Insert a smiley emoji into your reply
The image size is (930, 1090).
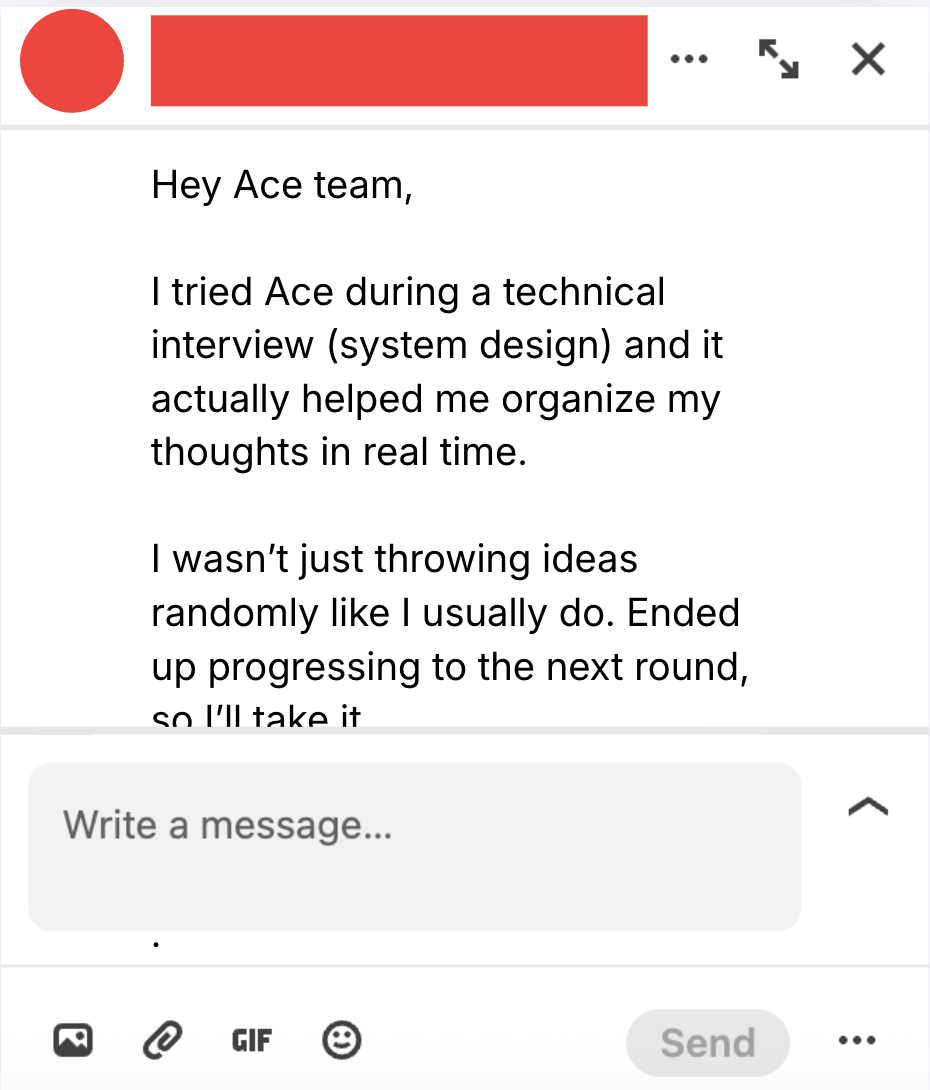[x=342, y=1040]
